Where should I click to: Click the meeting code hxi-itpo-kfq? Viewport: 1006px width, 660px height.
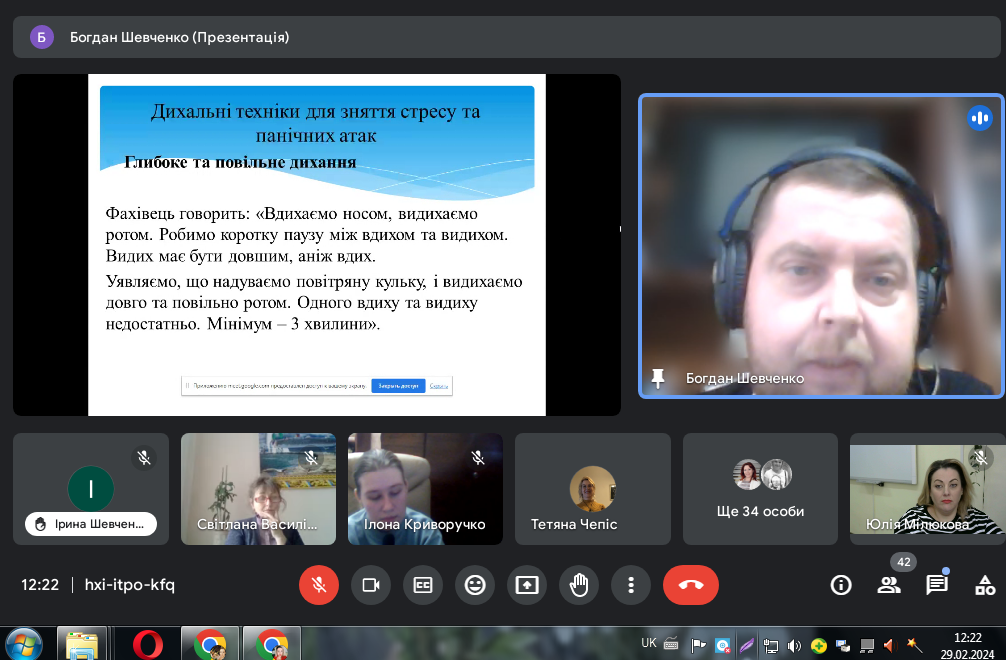coord(129,585)
